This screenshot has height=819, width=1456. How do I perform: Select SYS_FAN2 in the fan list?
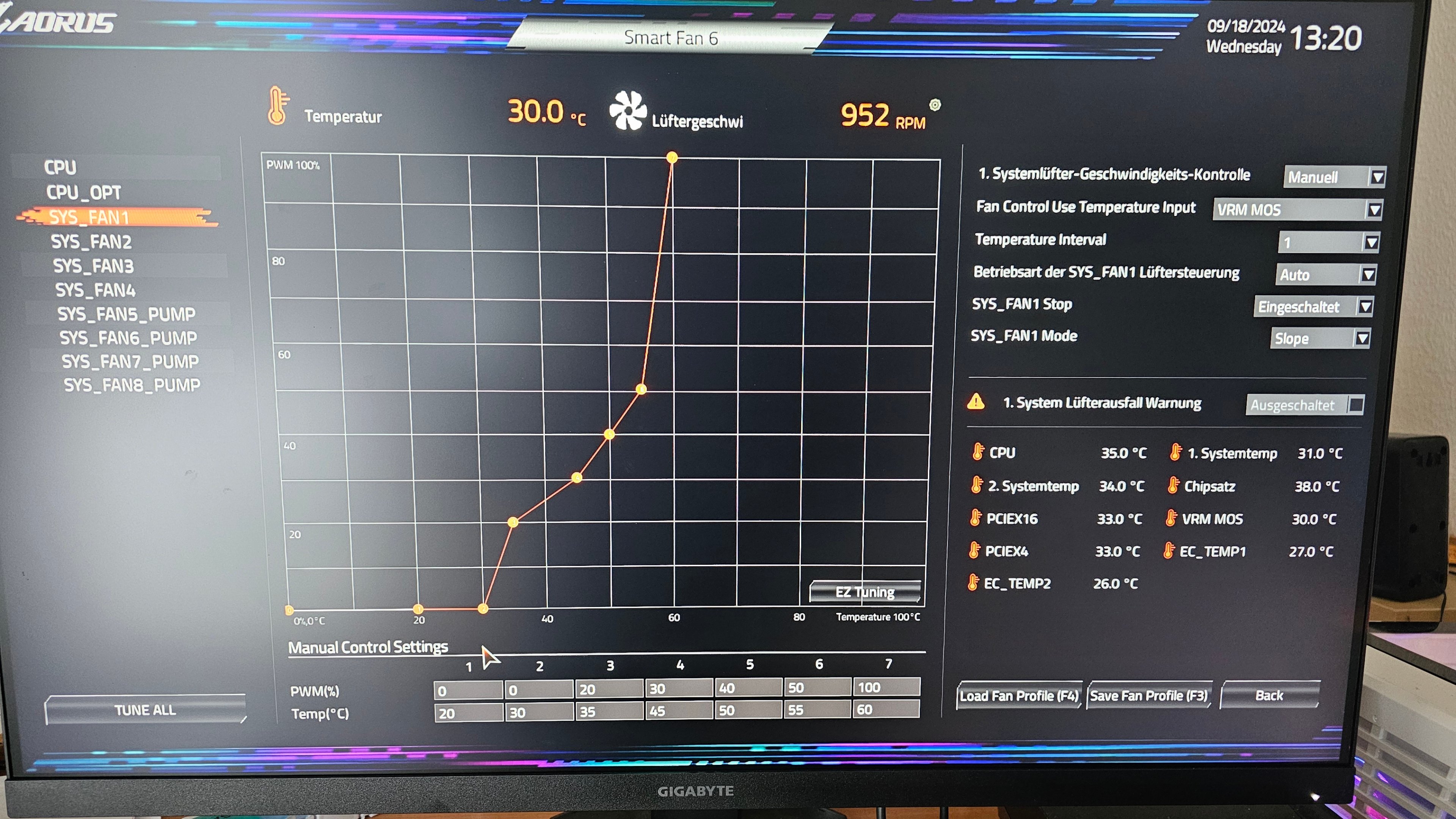click(x=91, y=242)
